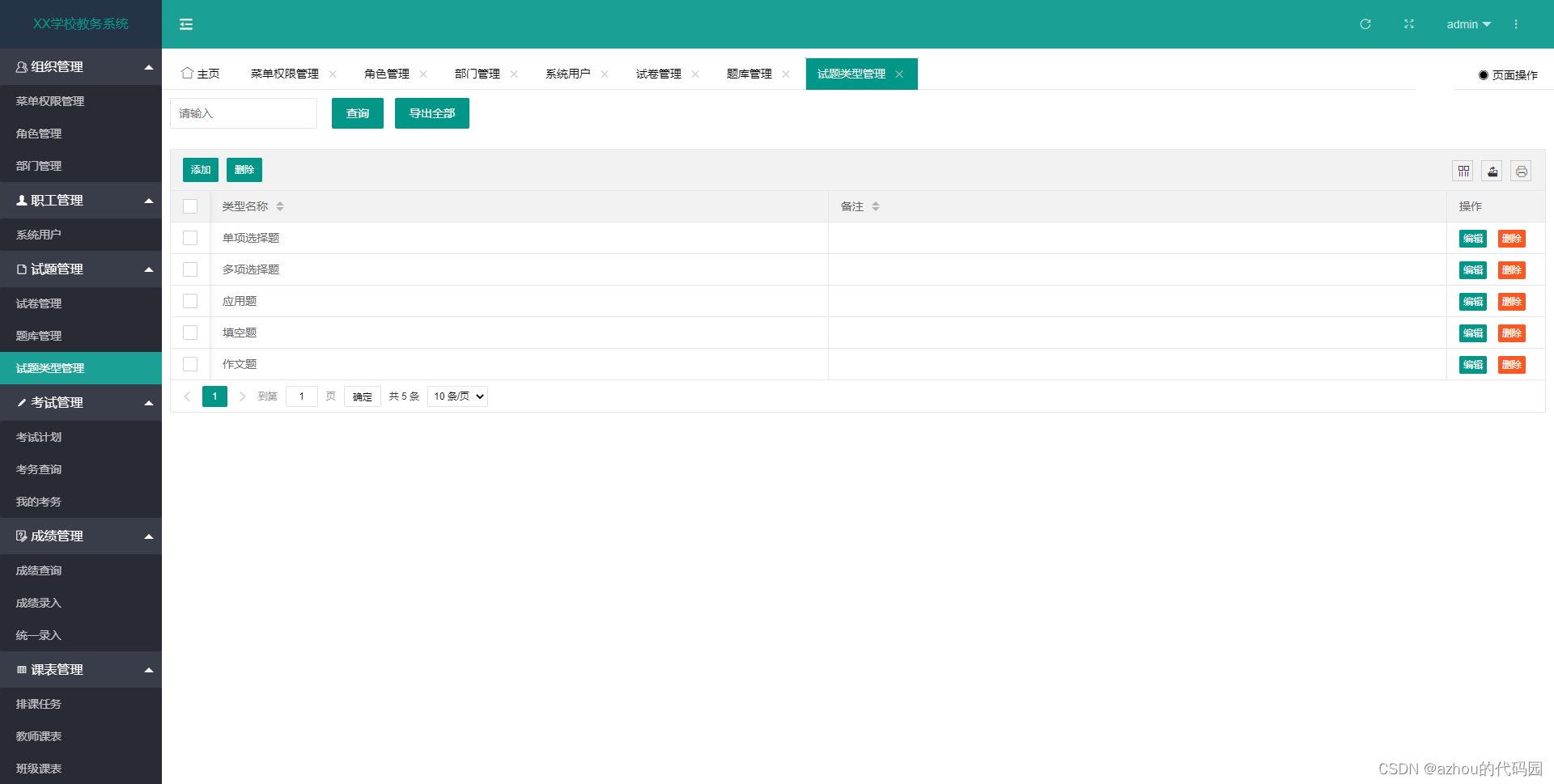Check the 多项选择题 row checkbox

[x=190, y=269]
